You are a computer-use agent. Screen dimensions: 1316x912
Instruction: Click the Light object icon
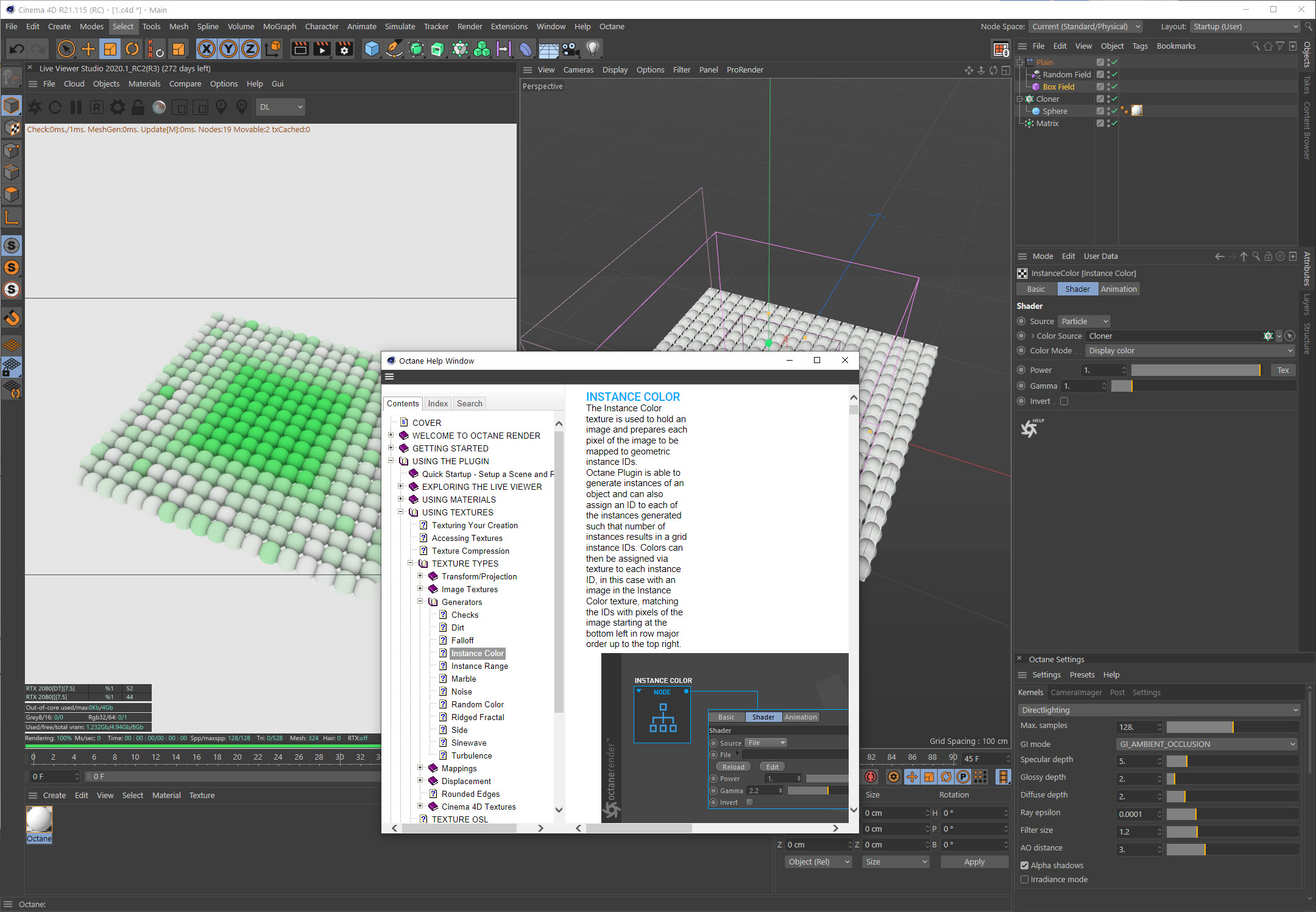pyautogui.click(x=592, y=49)
